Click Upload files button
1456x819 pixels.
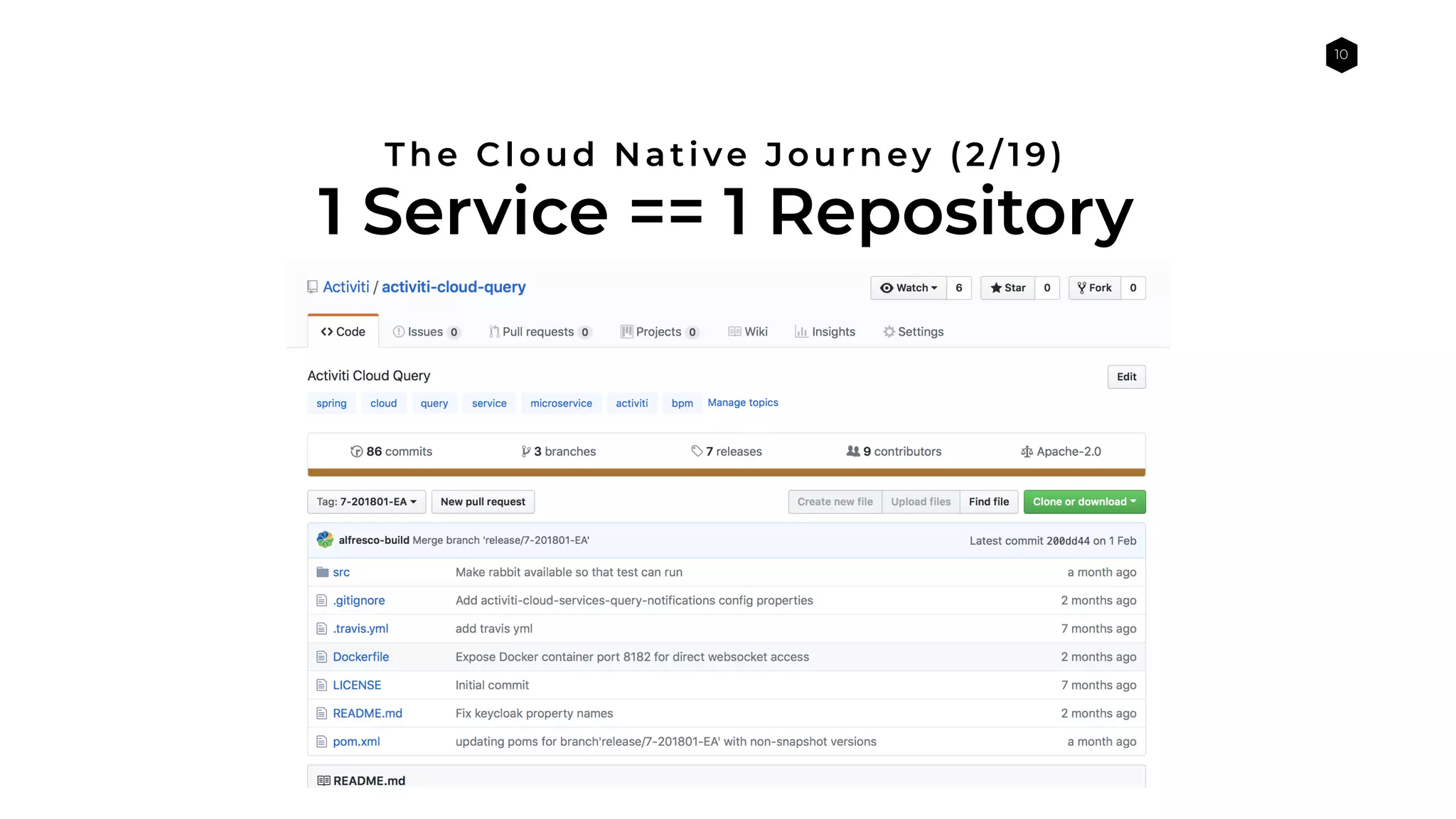[921, 502]
